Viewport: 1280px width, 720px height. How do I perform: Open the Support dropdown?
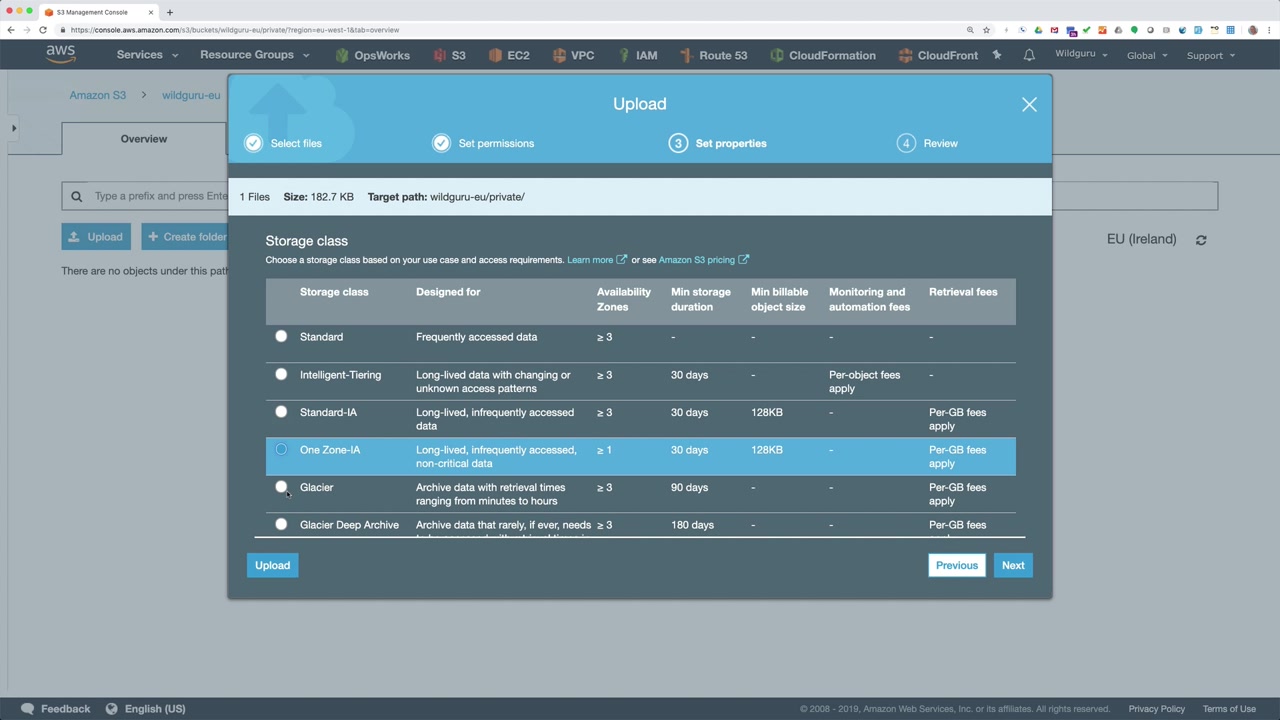coord(1210,55)
